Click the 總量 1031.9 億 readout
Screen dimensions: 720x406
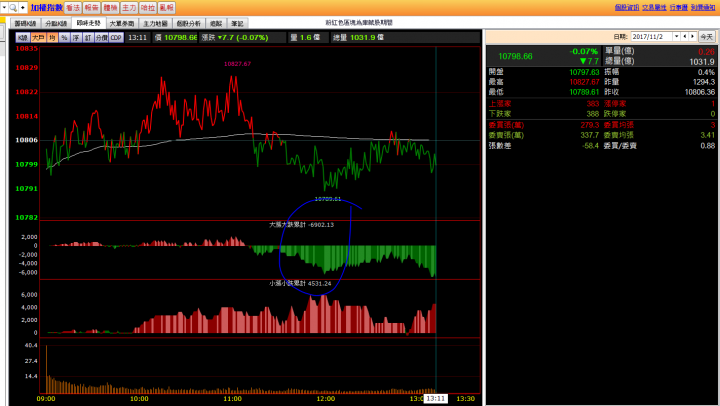359,38
